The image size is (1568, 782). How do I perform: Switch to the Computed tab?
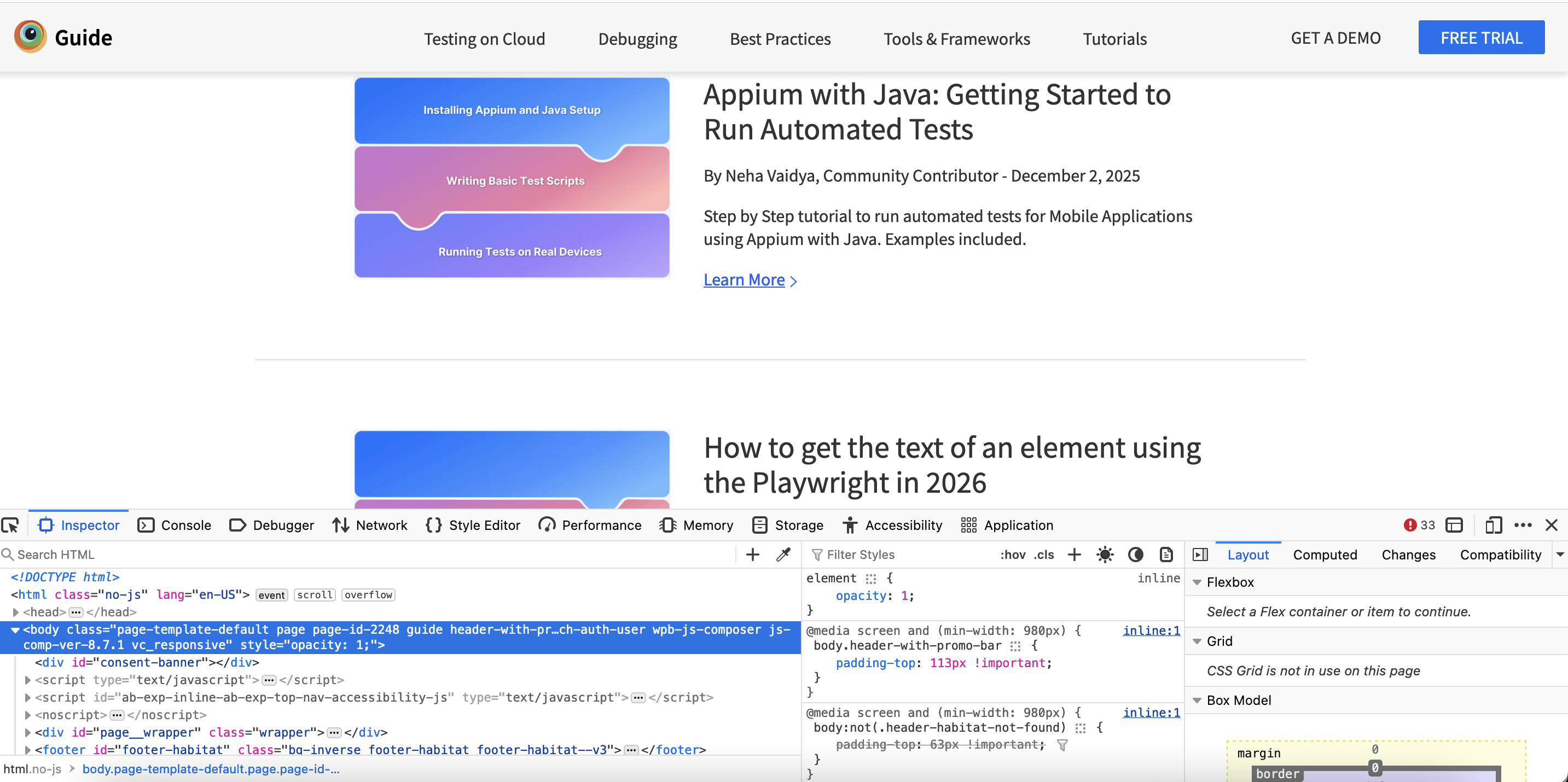click(1325, 555)
